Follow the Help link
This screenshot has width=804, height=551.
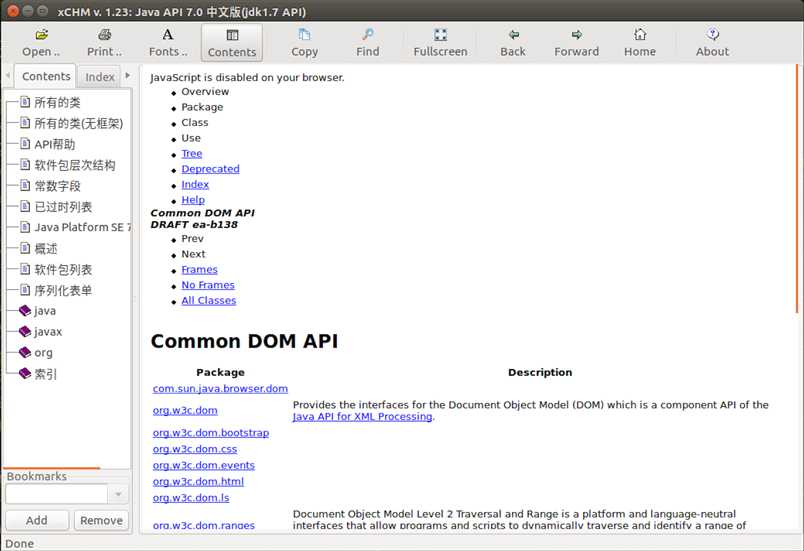pyautogui.click(x=193, y=200)
